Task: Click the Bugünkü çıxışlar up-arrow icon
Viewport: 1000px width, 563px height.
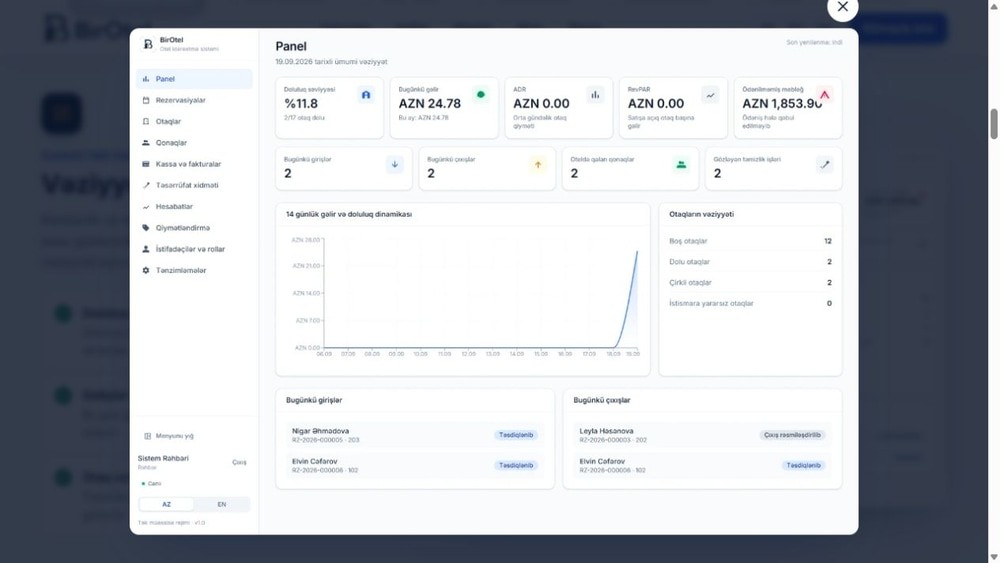Action: 538,165
